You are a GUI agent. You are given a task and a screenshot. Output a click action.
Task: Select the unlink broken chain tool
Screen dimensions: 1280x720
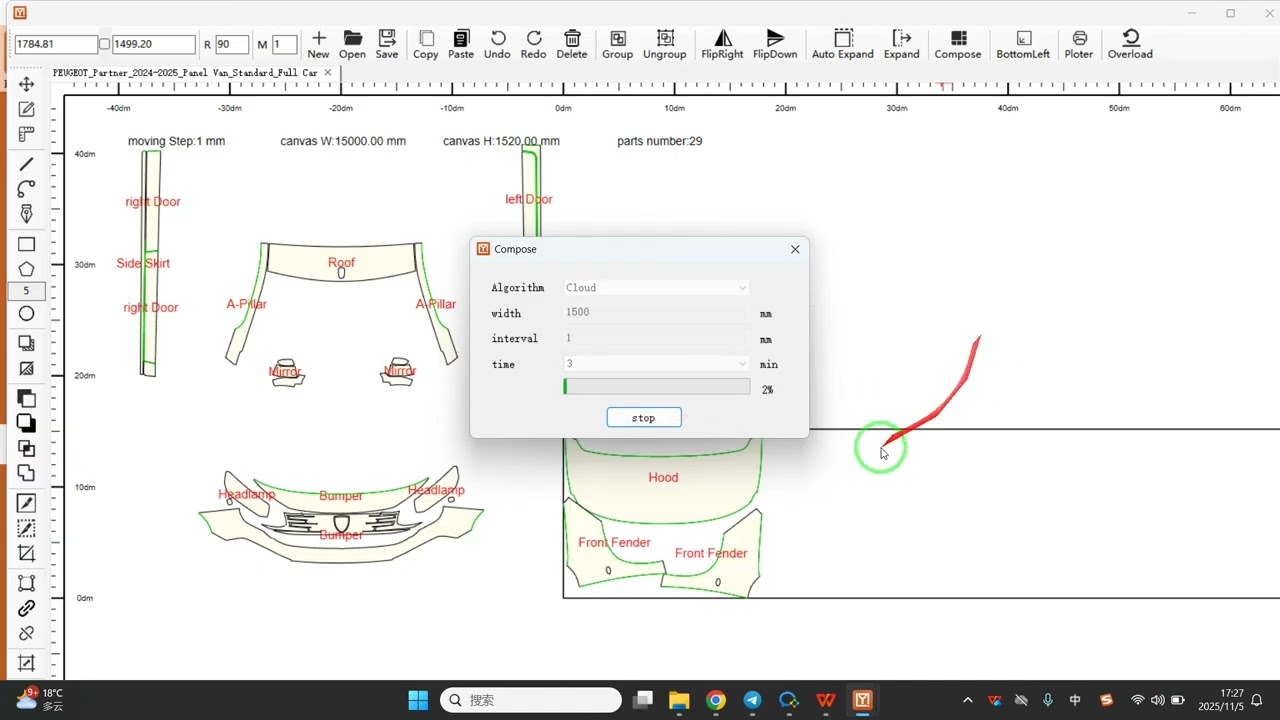pos(26,633)
